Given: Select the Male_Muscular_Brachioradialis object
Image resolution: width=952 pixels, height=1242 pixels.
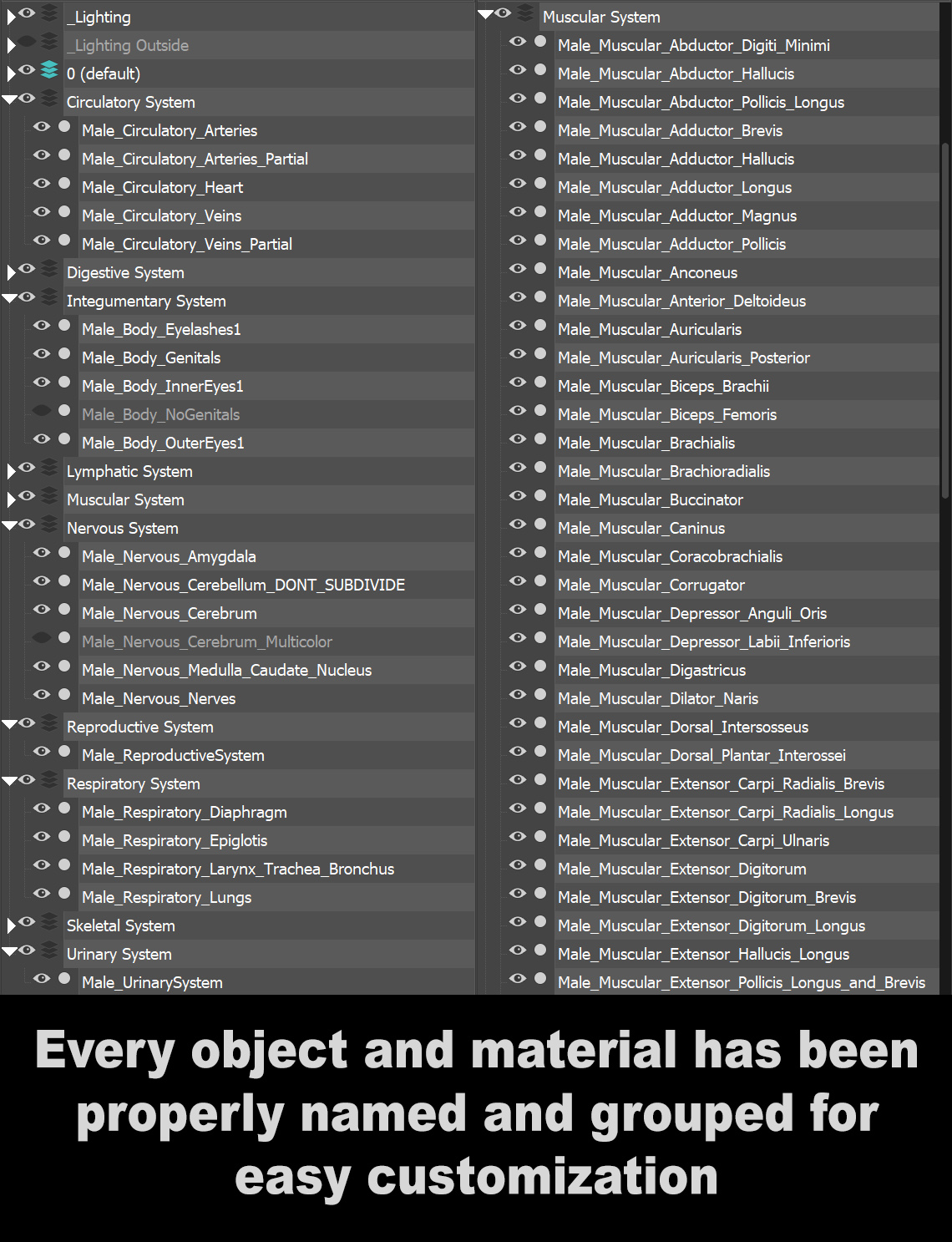Looking at the screenshot, I should (x=747, y=471).
